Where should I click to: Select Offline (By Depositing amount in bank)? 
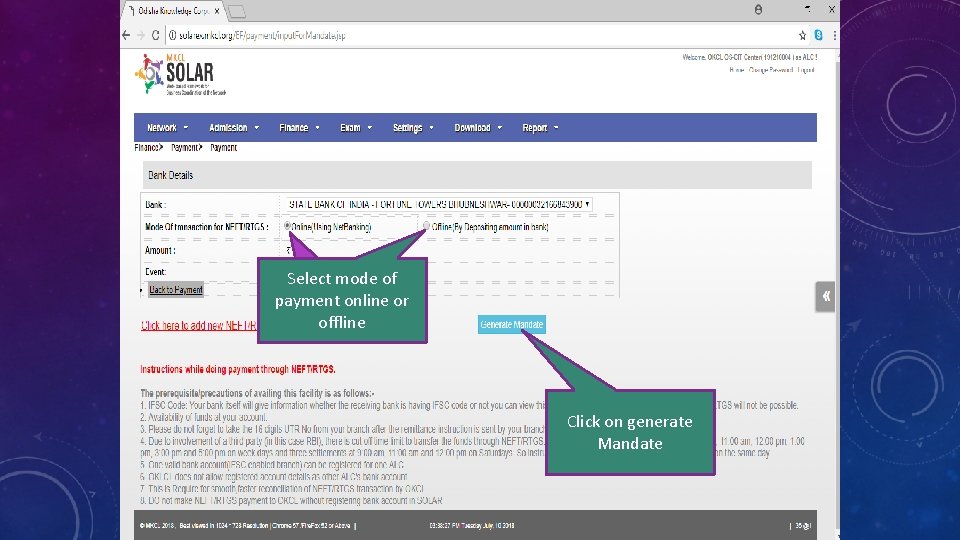click(x=427, y=226)
